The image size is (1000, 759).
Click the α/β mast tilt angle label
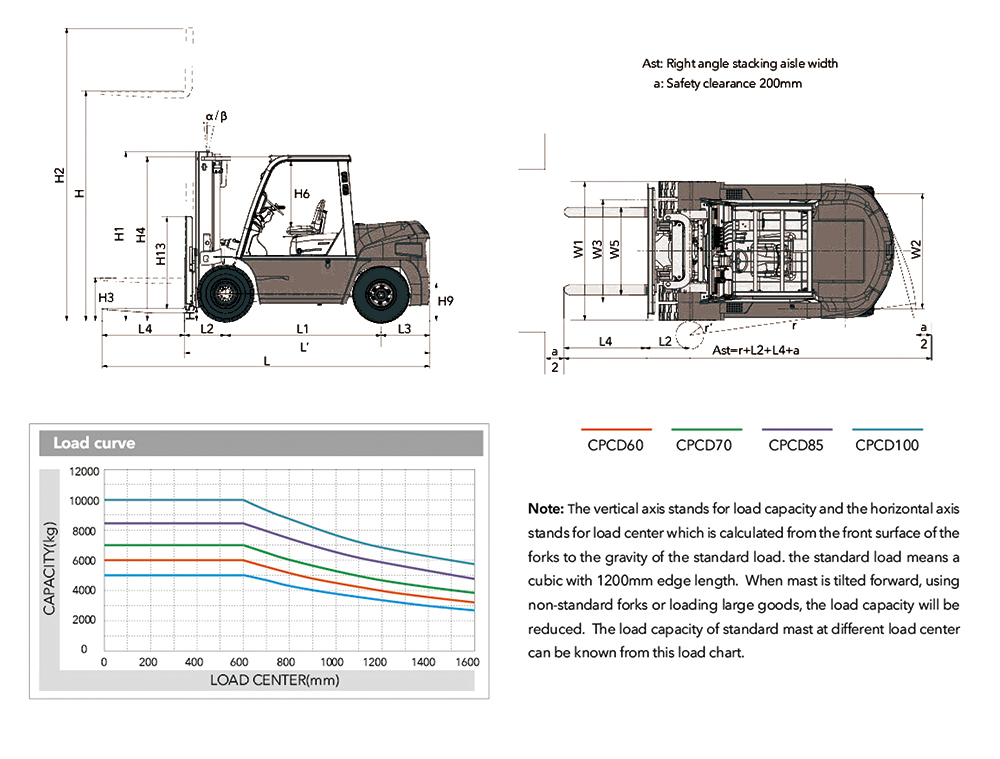pyautogui.click(x=216, y=117)
